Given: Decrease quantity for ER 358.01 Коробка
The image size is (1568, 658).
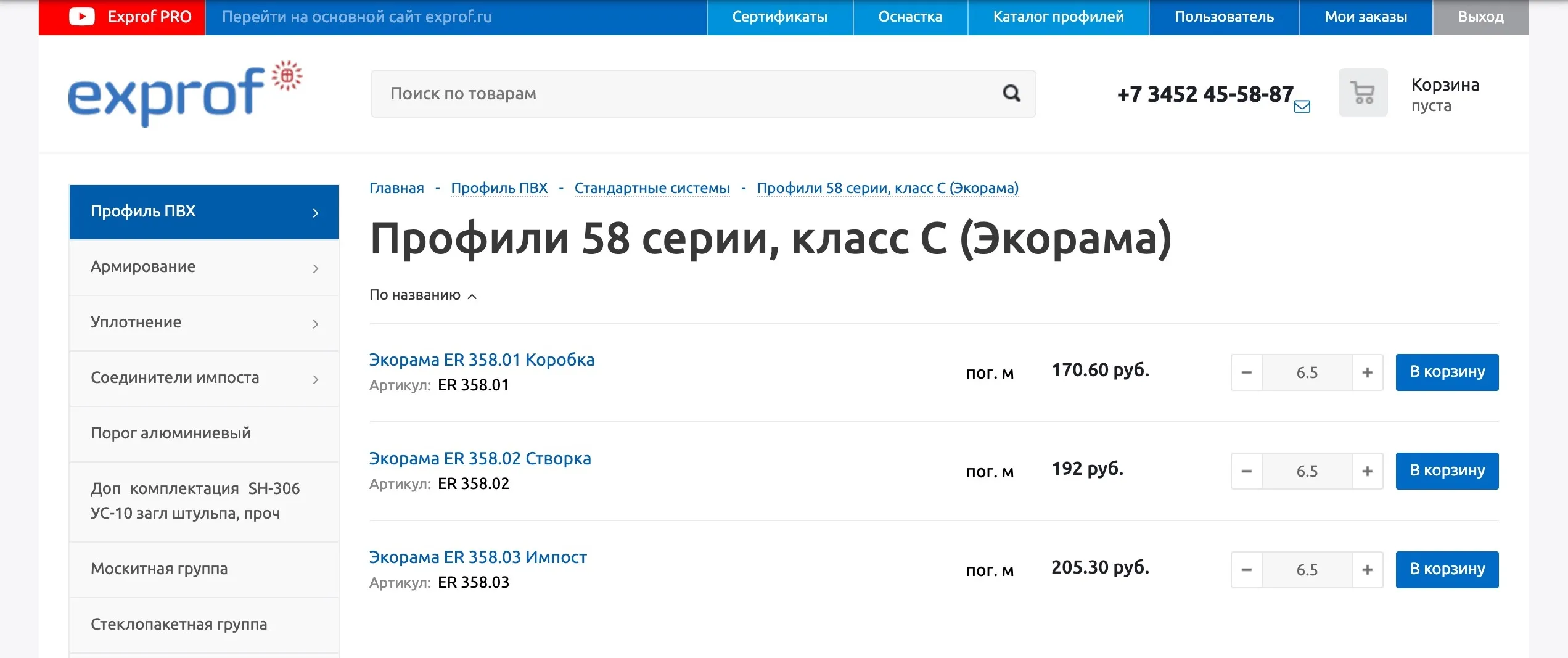Looking at the screenshot, I should 1246,372.
